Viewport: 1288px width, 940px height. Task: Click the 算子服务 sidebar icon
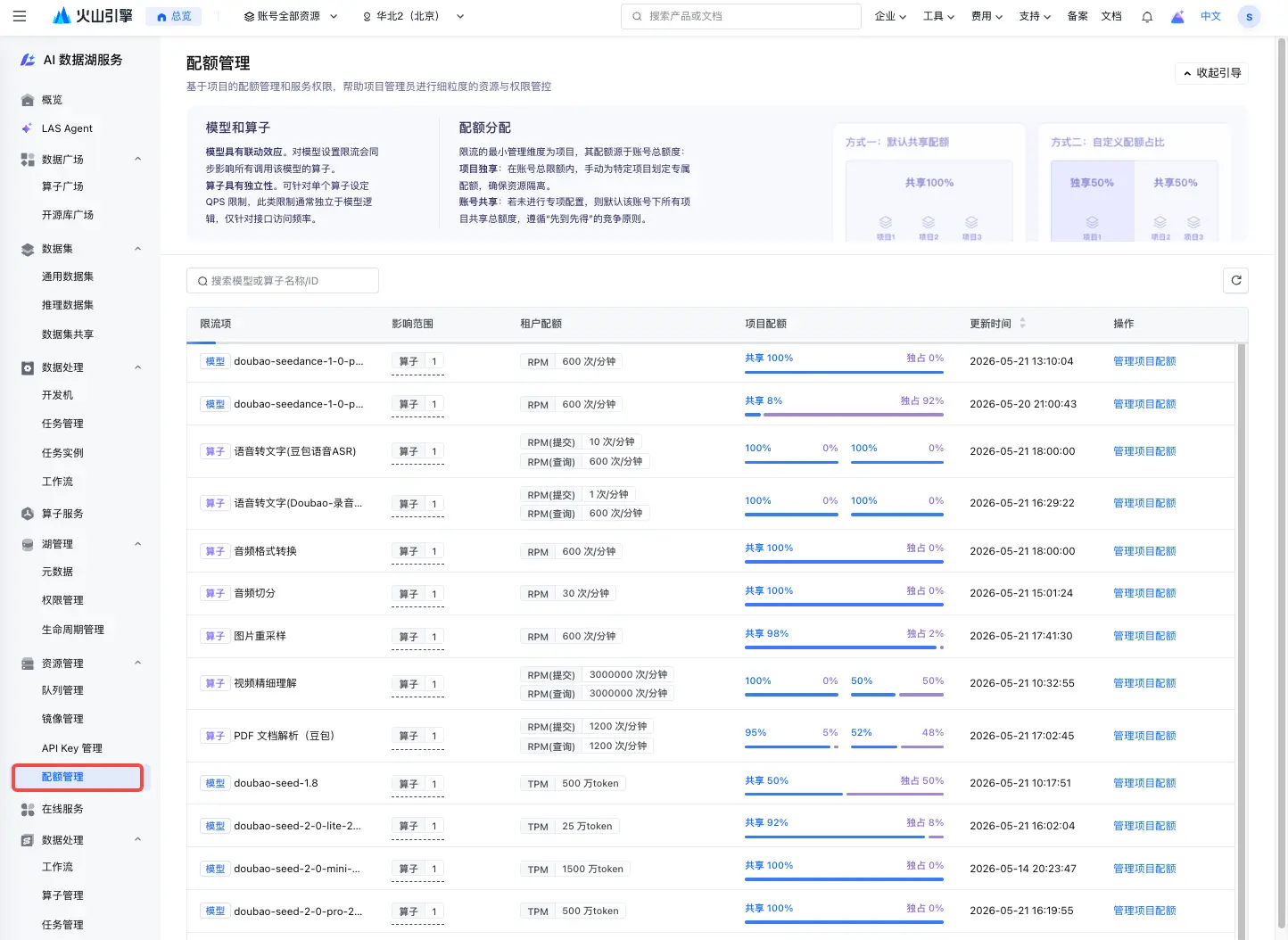(x=28, y=514)
